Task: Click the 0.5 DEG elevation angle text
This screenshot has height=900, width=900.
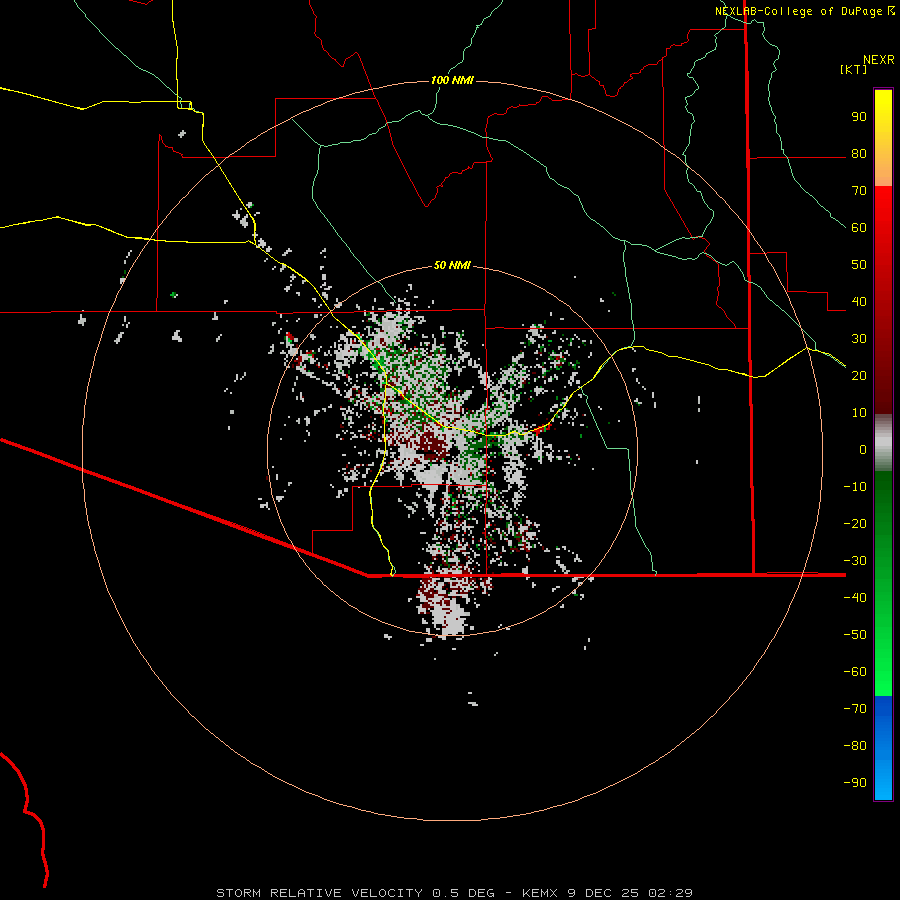Action: click(x=463, y=893)
